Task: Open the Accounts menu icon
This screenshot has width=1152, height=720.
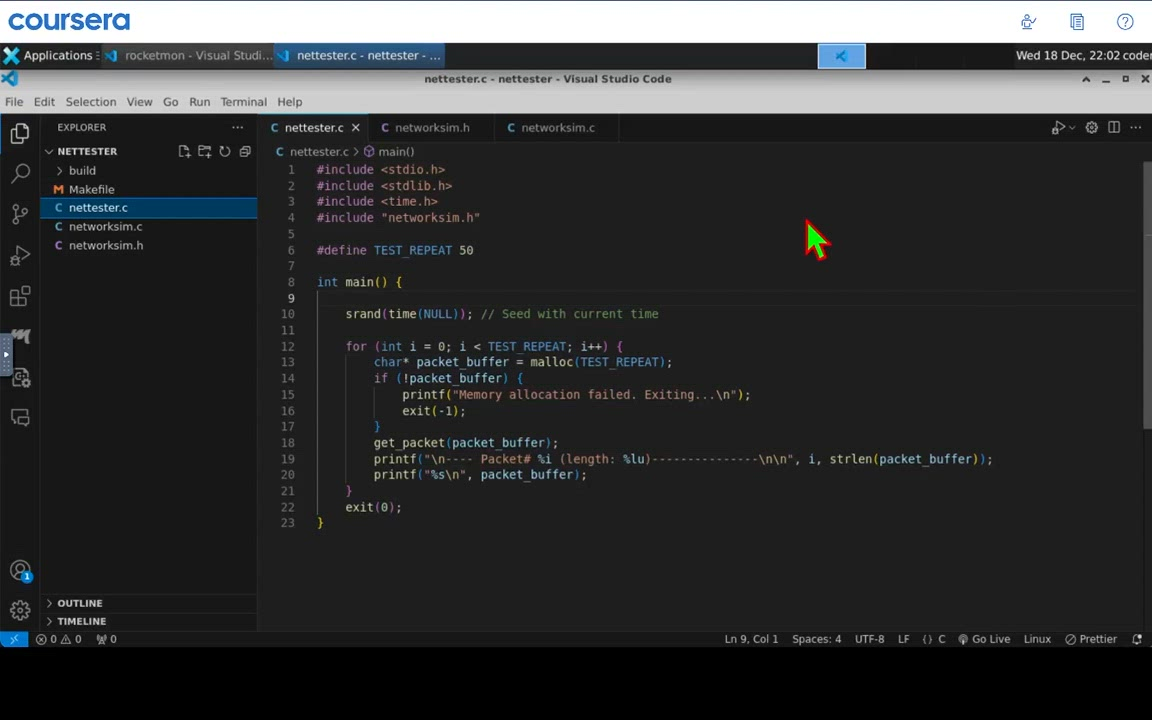Action: [x=20, y=570]
